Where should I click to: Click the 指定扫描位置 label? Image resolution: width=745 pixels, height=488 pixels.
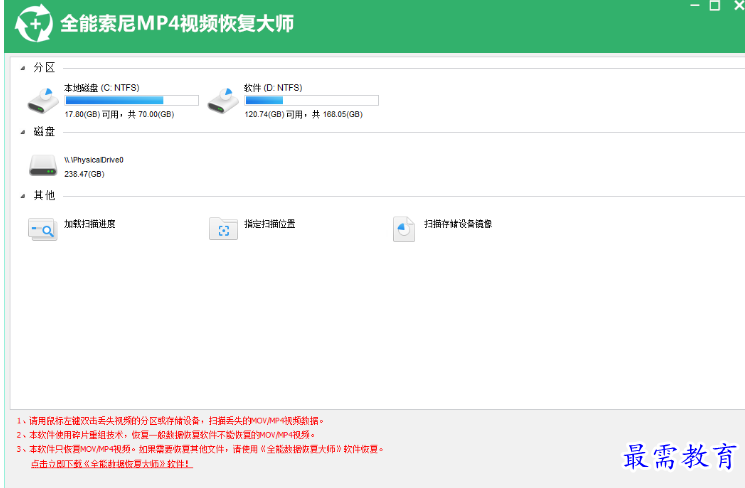click(x=270, y=224)
